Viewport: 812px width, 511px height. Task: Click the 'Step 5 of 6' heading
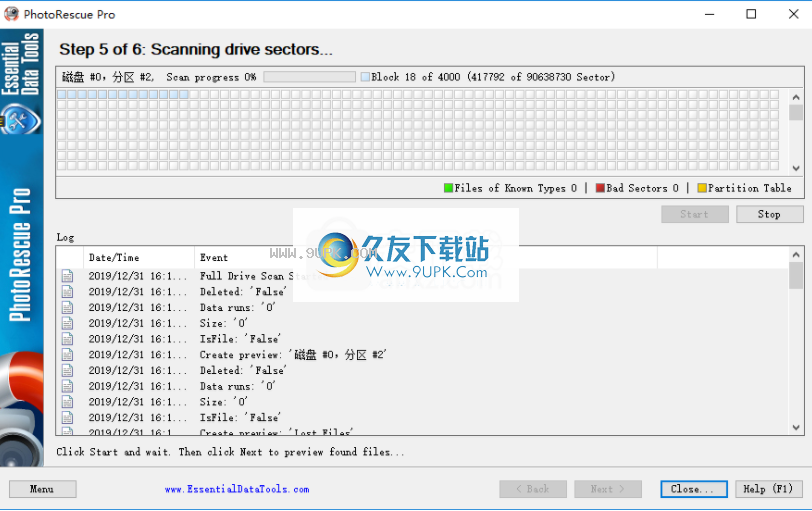tap(196, 49)
